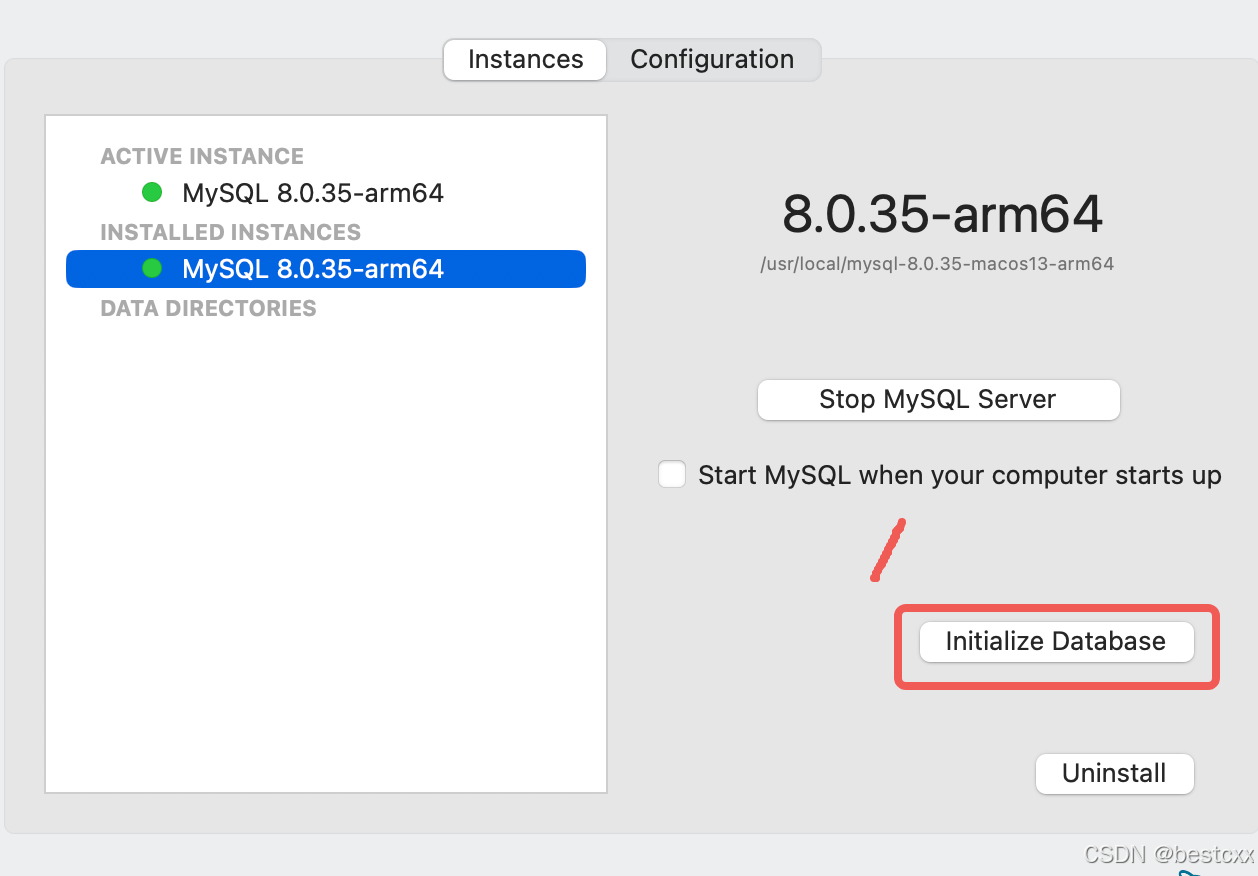The height and width of the screenshot is (876, 1258).
Task: Select the highlighted MySQL 8.0.35-arm64 installed instance
Action: click(x=312, y=268)
